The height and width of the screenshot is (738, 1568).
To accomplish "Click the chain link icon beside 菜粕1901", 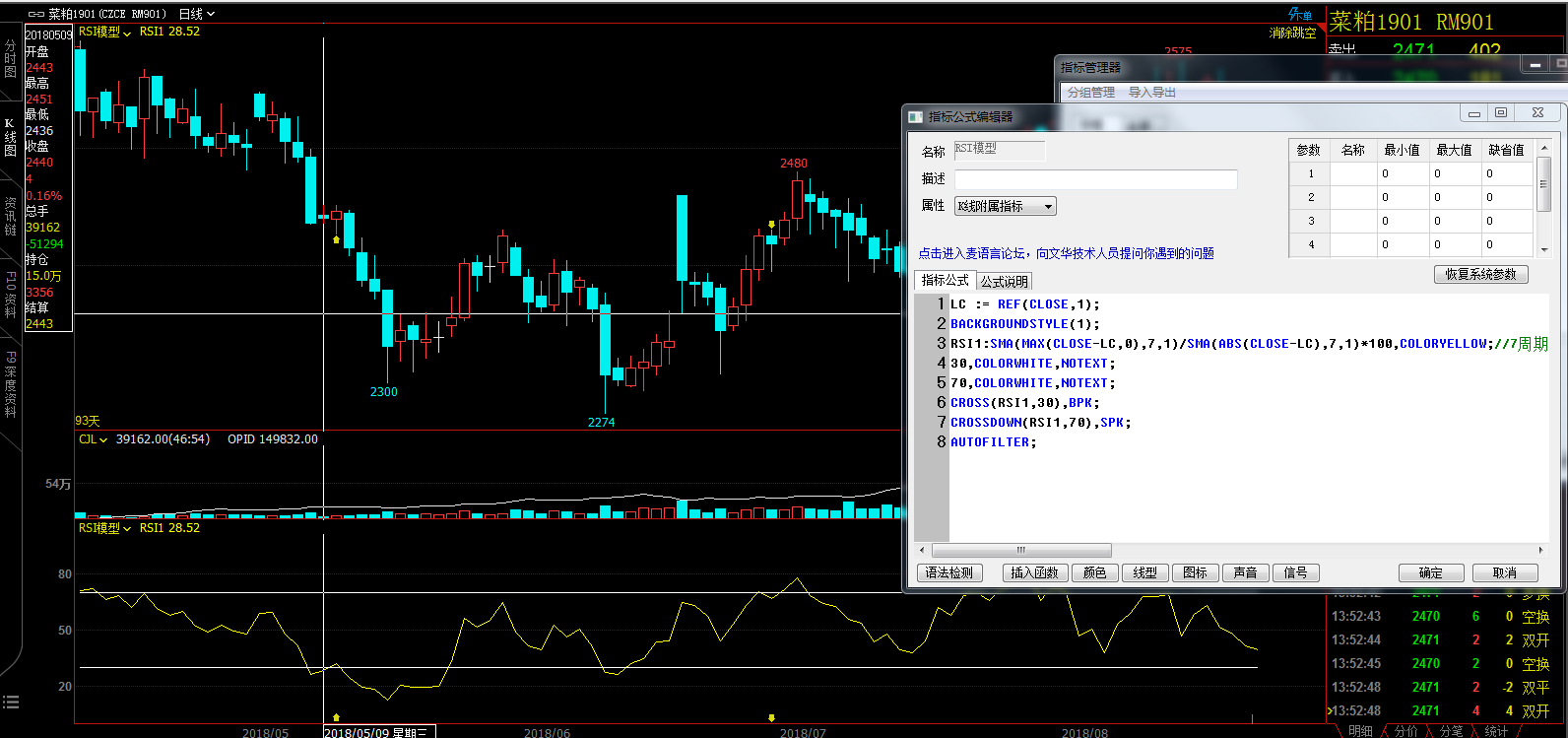I will pyautogui.click(x=35, y=15).
